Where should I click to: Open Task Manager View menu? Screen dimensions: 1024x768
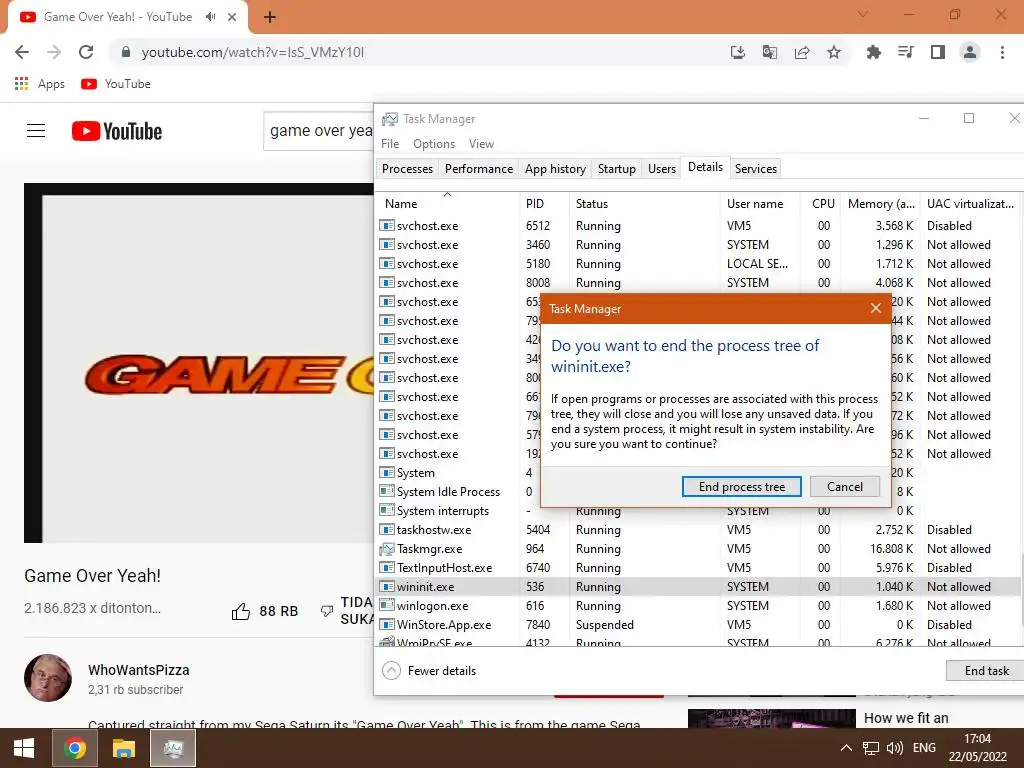click(x=481, y=144)
